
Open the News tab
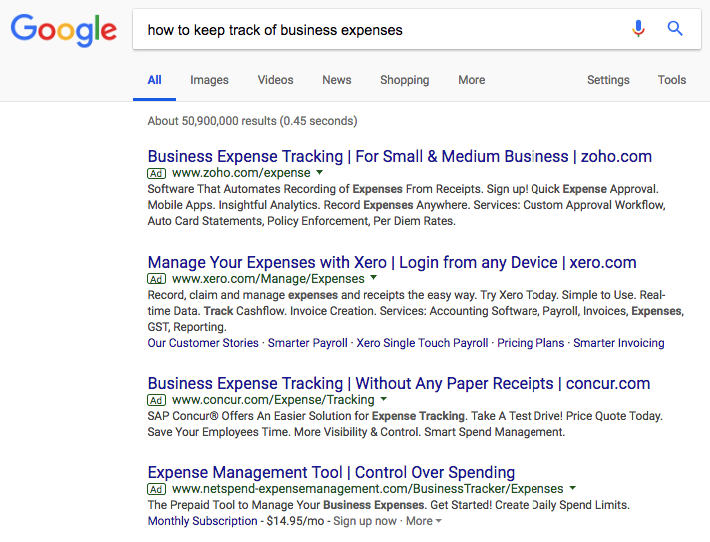coord(336,80)
